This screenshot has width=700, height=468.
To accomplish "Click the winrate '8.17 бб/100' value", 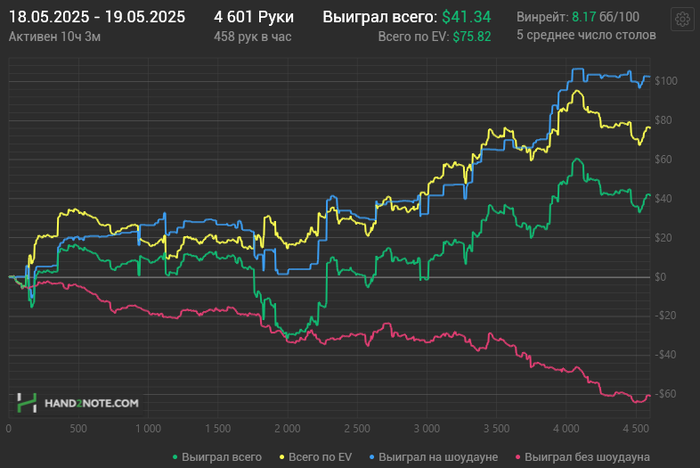I will coord(605,17).
